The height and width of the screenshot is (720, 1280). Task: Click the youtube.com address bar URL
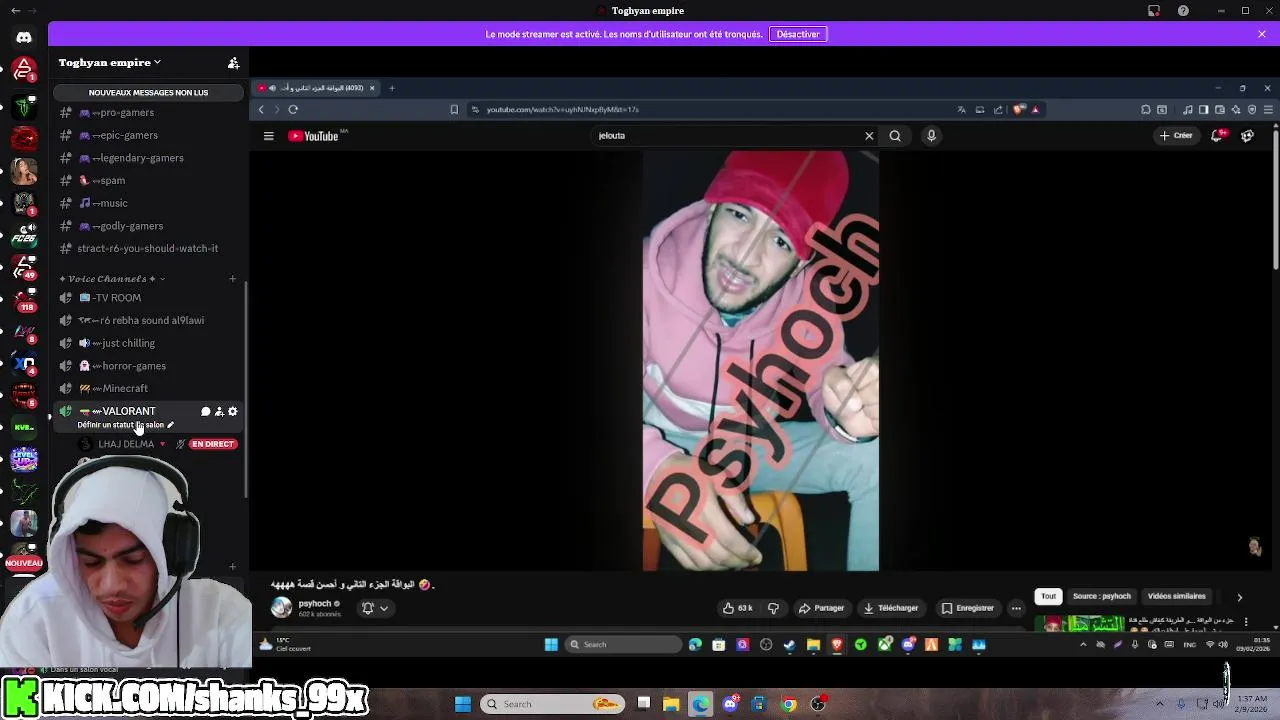point(562,109)
